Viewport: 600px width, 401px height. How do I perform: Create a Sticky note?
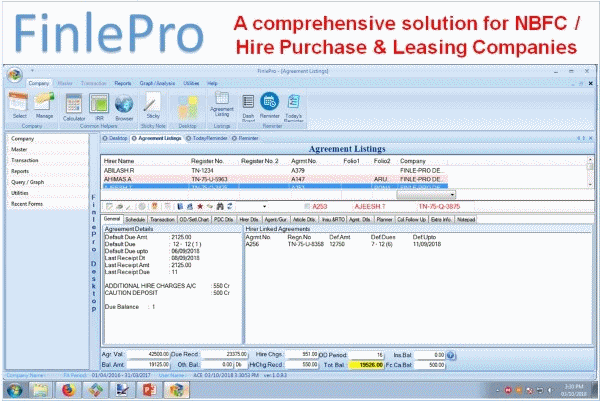pos(153,105)
